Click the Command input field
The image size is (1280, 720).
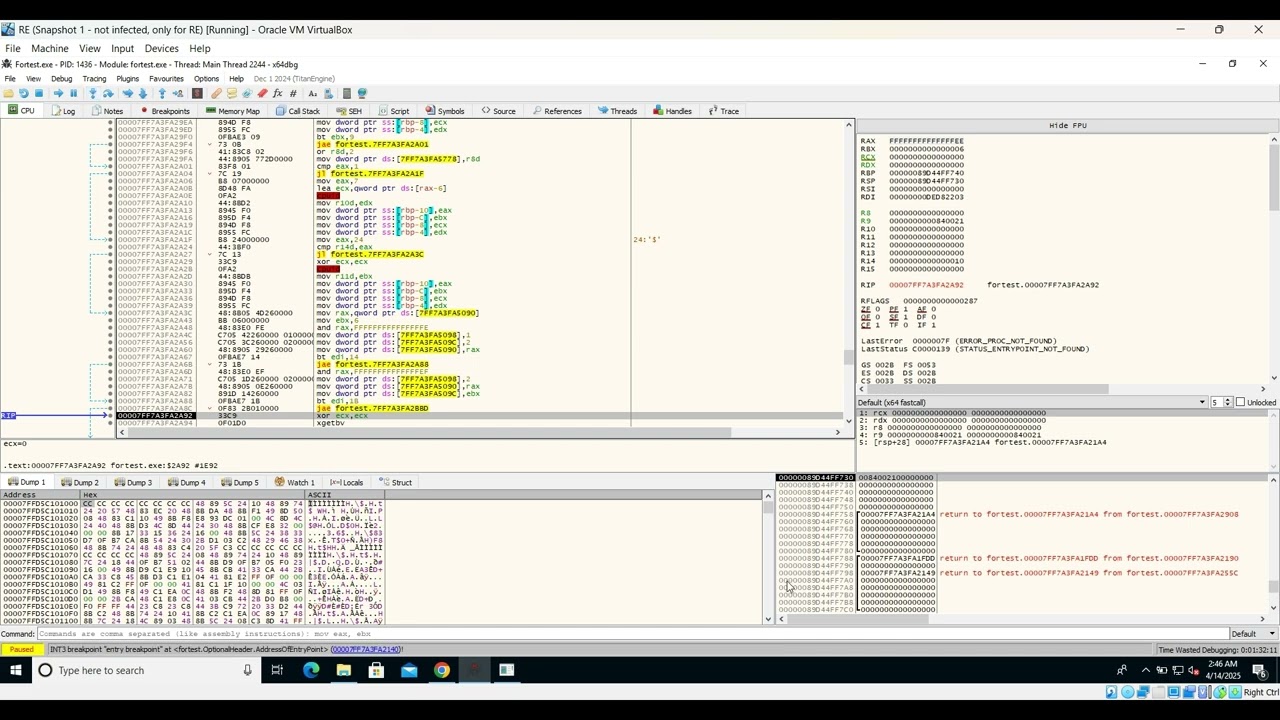click(633, 634)
